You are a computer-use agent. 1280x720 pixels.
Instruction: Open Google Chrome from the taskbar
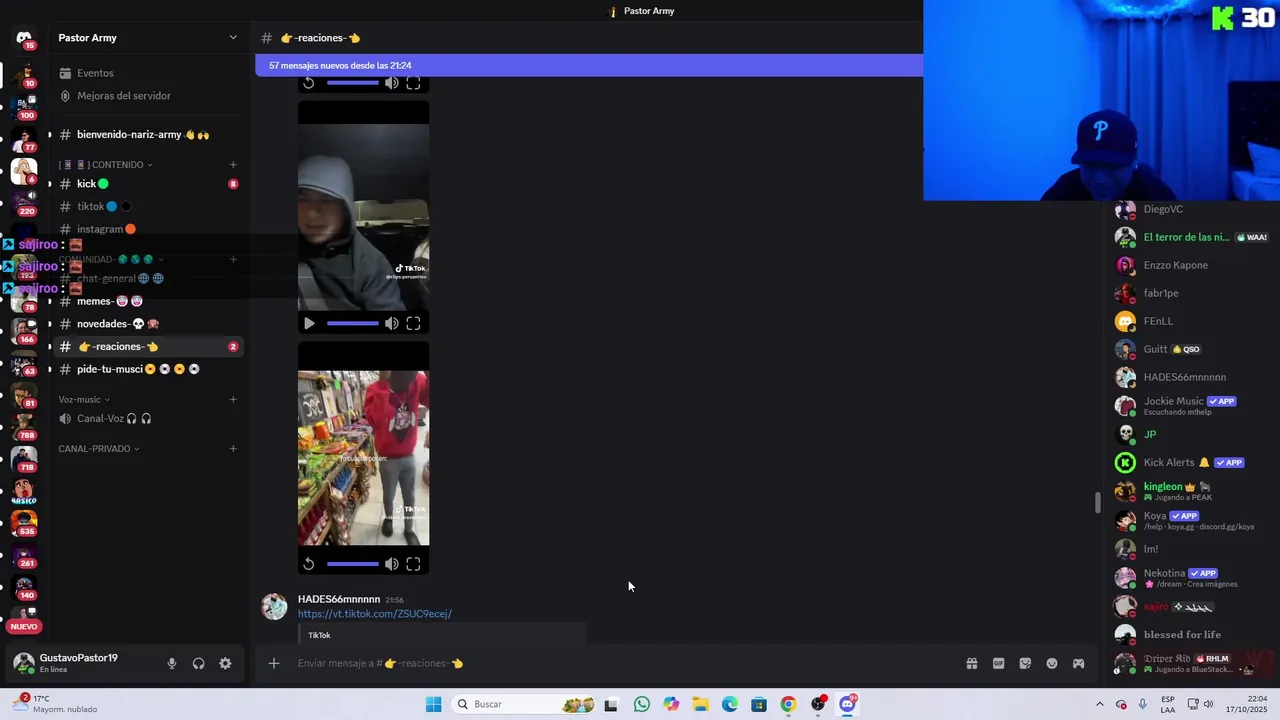788,704
